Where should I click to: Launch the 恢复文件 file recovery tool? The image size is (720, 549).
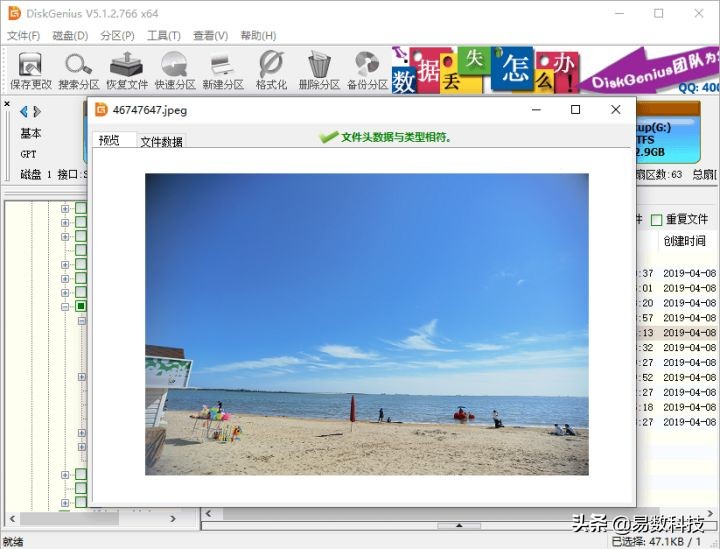[127, 71]
